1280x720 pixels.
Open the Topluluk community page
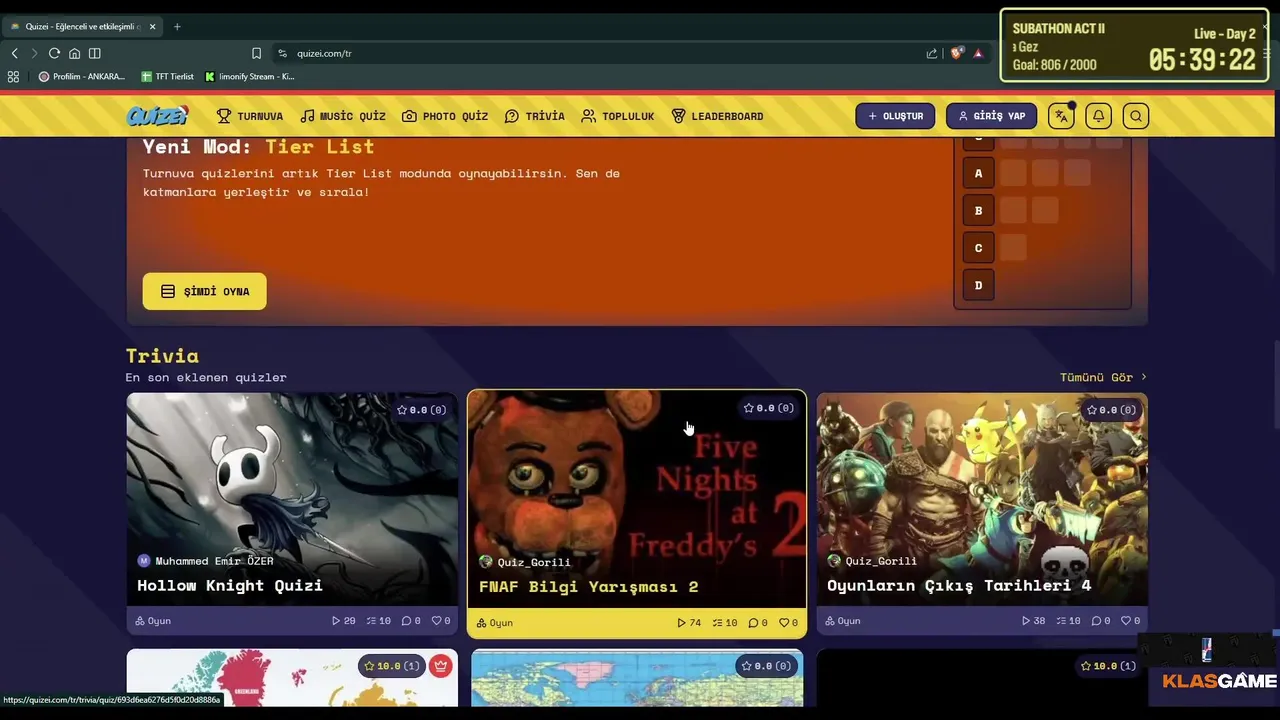point(618,116)
